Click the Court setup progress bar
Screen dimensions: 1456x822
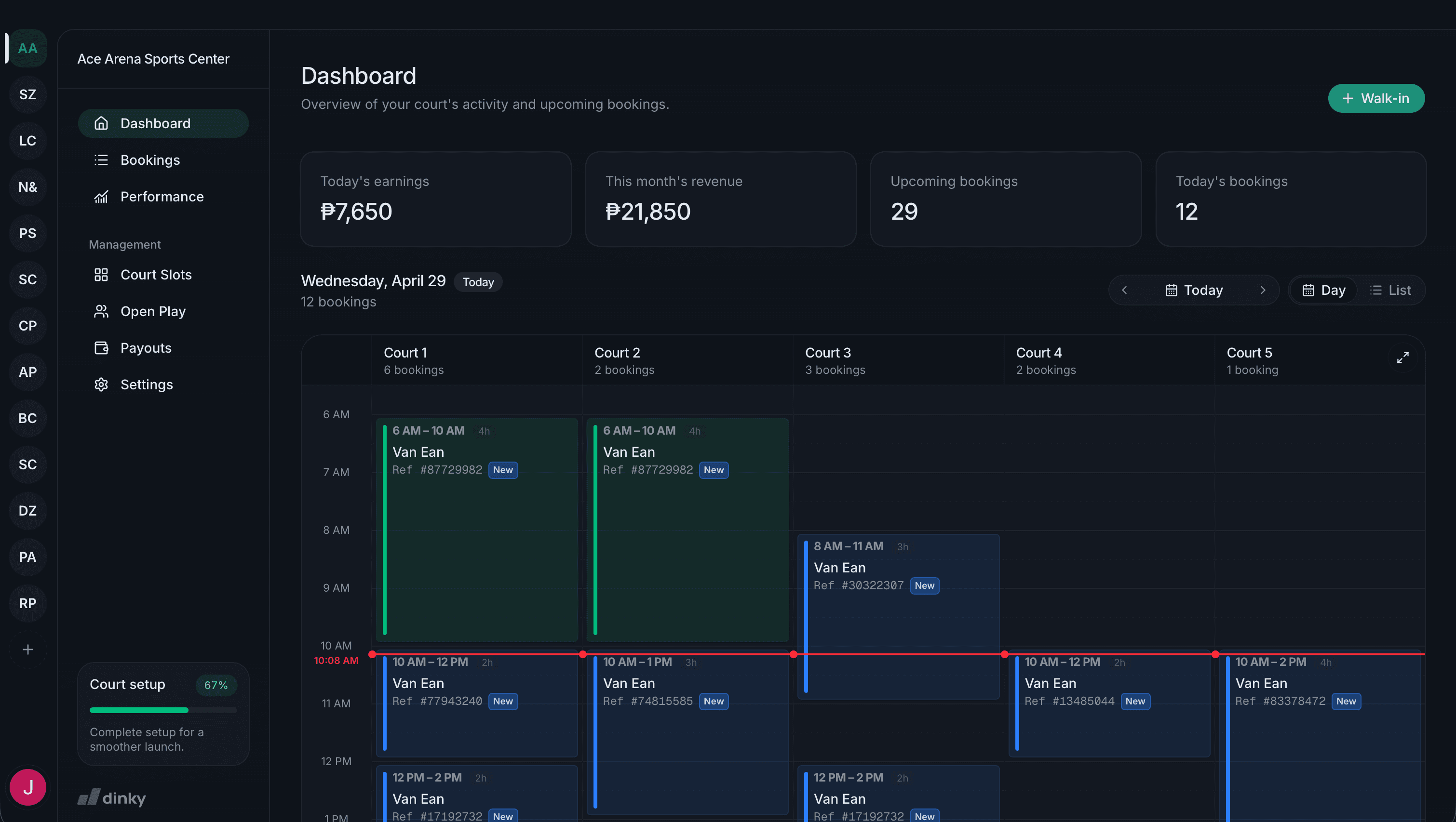(x=163, y=710)
